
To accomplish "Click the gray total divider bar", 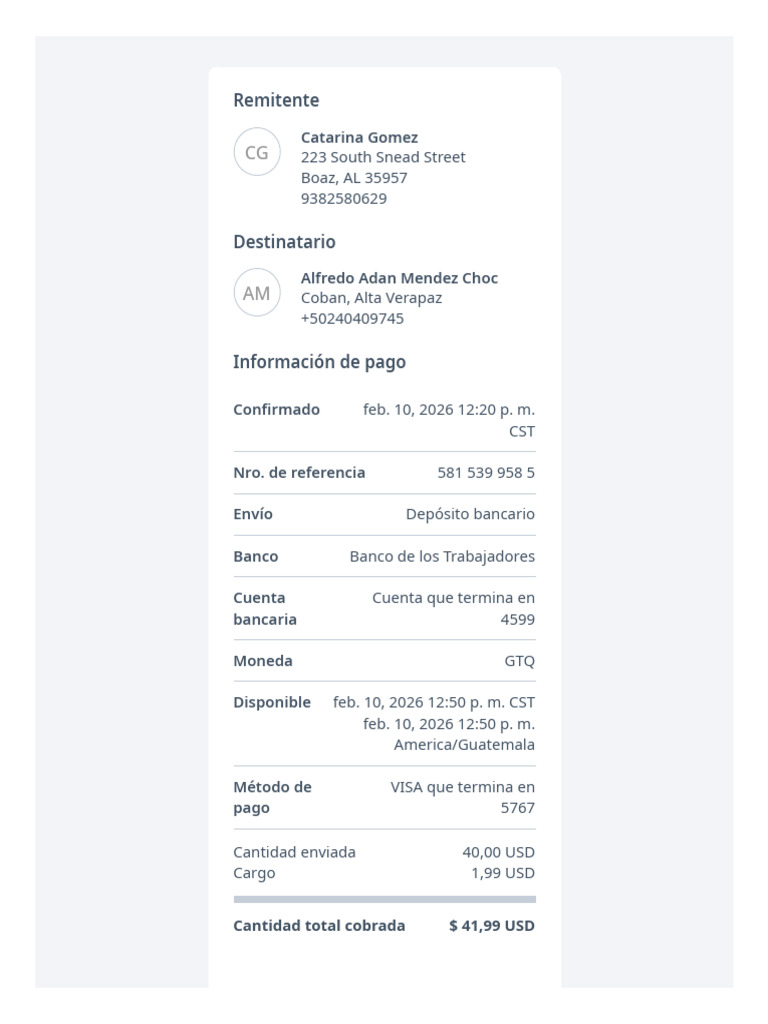I will 385,899.
